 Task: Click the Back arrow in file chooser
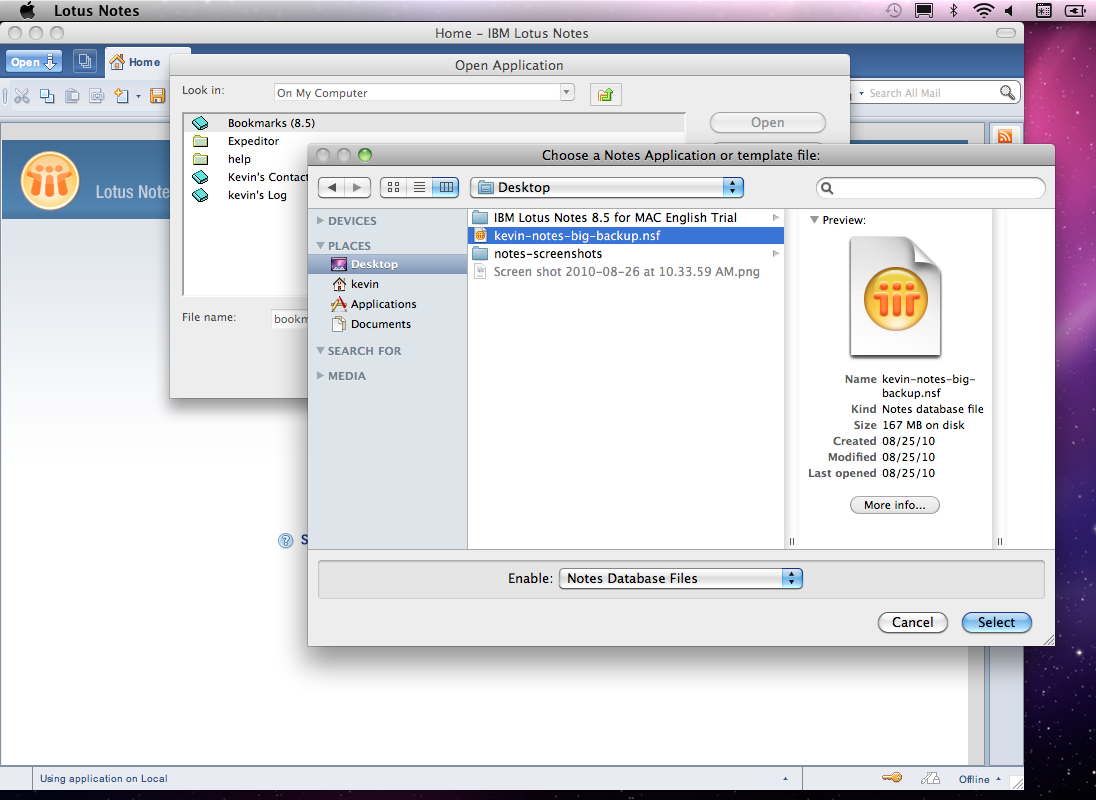coord(332,187)
